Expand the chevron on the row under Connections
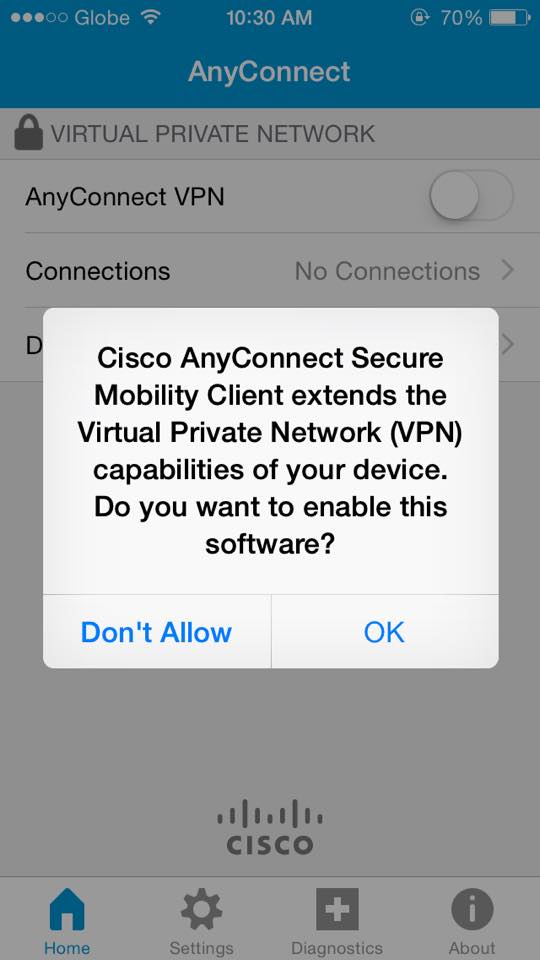Screen dimensions: 540x960 pyautogui.click(x=508, y=345)
